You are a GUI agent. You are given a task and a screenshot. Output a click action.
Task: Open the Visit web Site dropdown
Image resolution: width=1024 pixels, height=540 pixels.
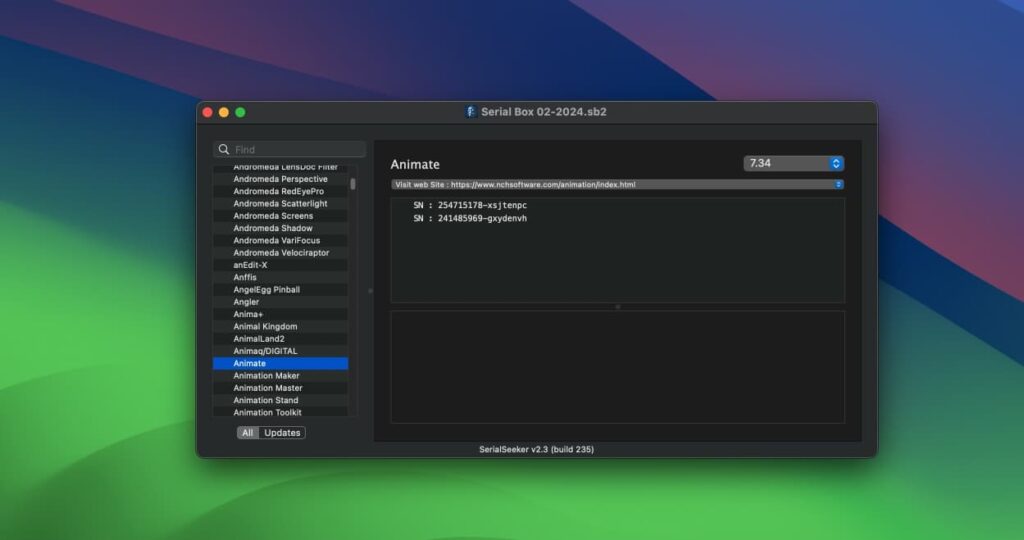(617, 185)
